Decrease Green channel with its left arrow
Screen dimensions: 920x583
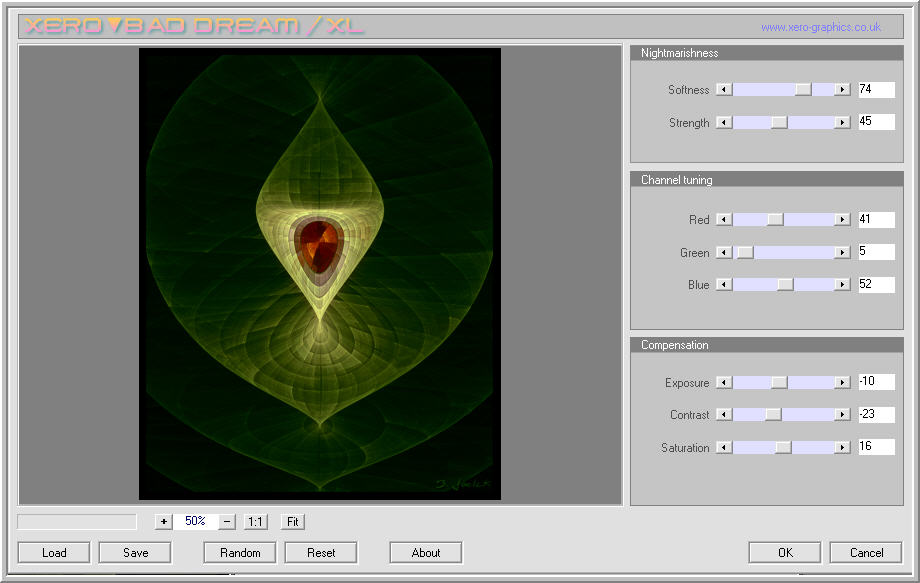(x=724, y=252)
